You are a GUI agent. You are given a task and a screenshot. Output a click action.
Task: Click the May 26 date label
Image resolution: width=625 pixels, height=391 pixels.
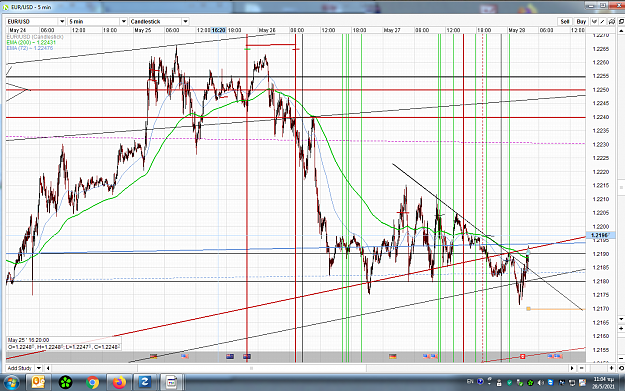(x=267, y=30)
